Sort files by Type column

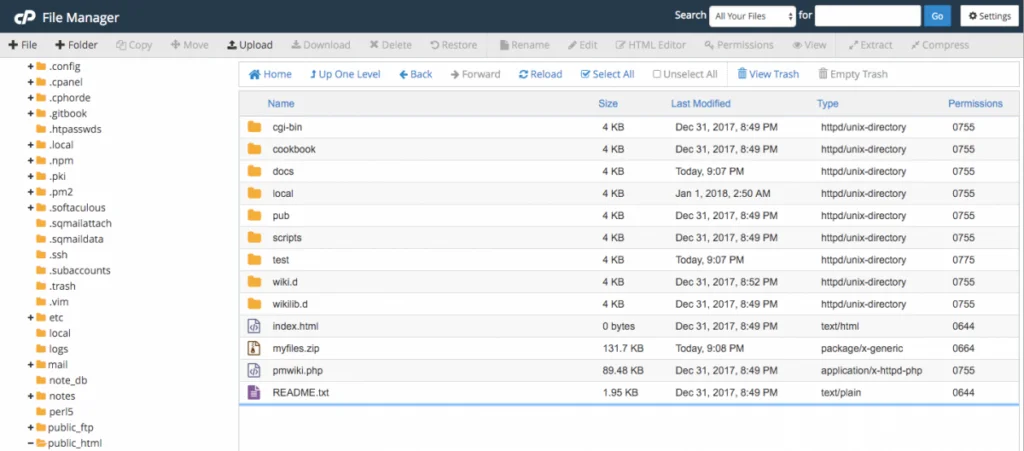827,103
